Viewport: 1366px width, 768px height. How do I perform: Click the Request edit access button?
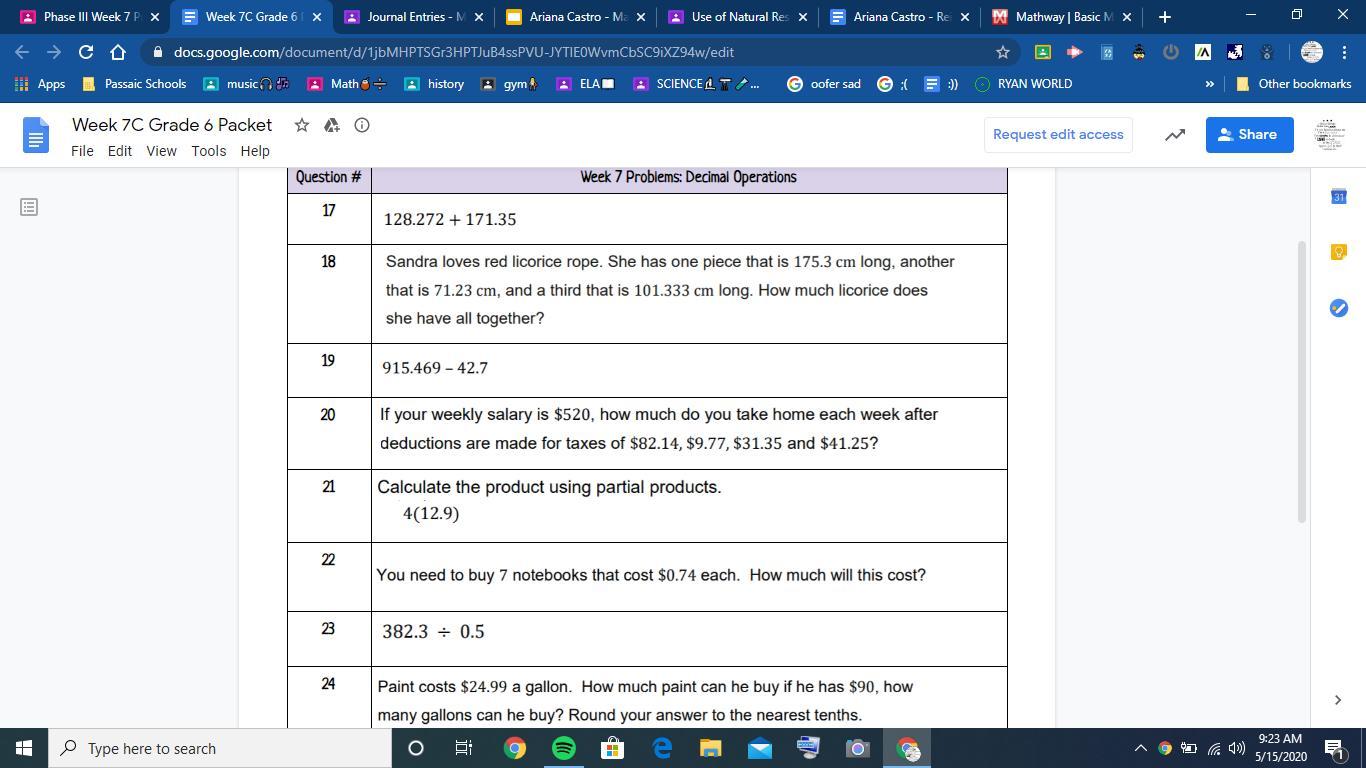point(1058,135)
